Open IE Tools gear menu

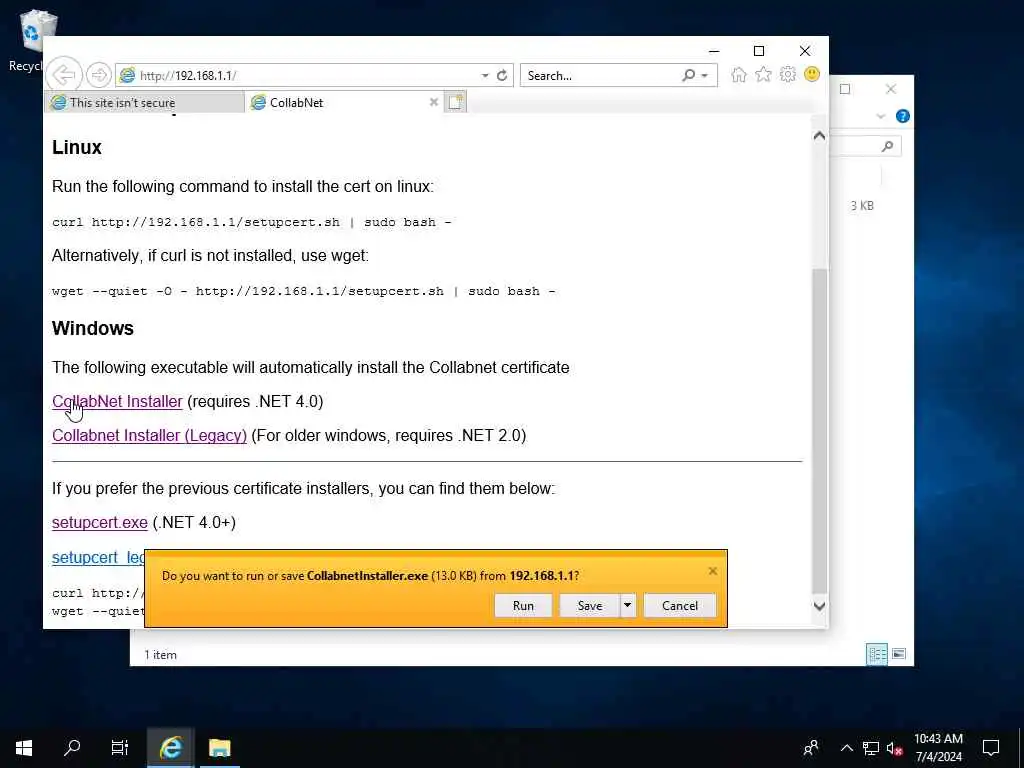(x=788, y=75)
